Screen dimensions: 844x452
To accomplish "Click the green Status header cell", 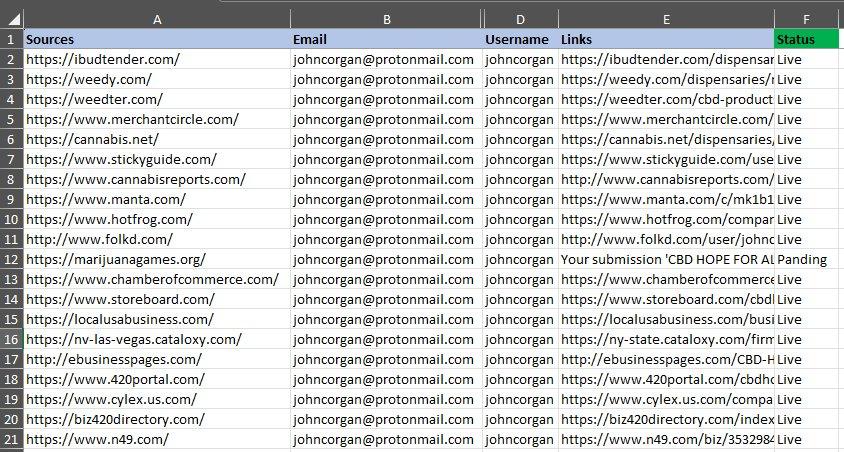I will tap(806, 39).
